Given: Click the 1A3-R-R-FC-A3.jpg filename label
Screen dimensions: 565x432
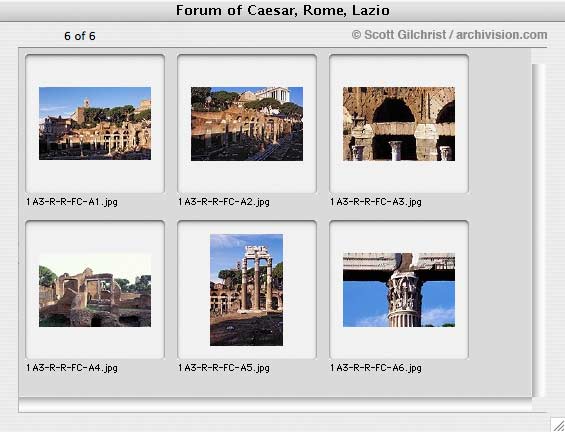Looking at the screenshot, I should (x=376, y=202).
